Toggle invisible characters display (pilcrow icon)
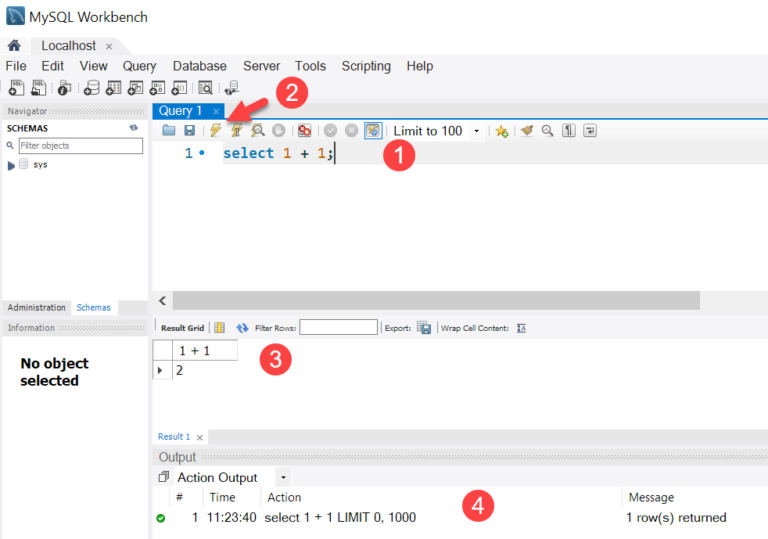 (x=568, y=131)
